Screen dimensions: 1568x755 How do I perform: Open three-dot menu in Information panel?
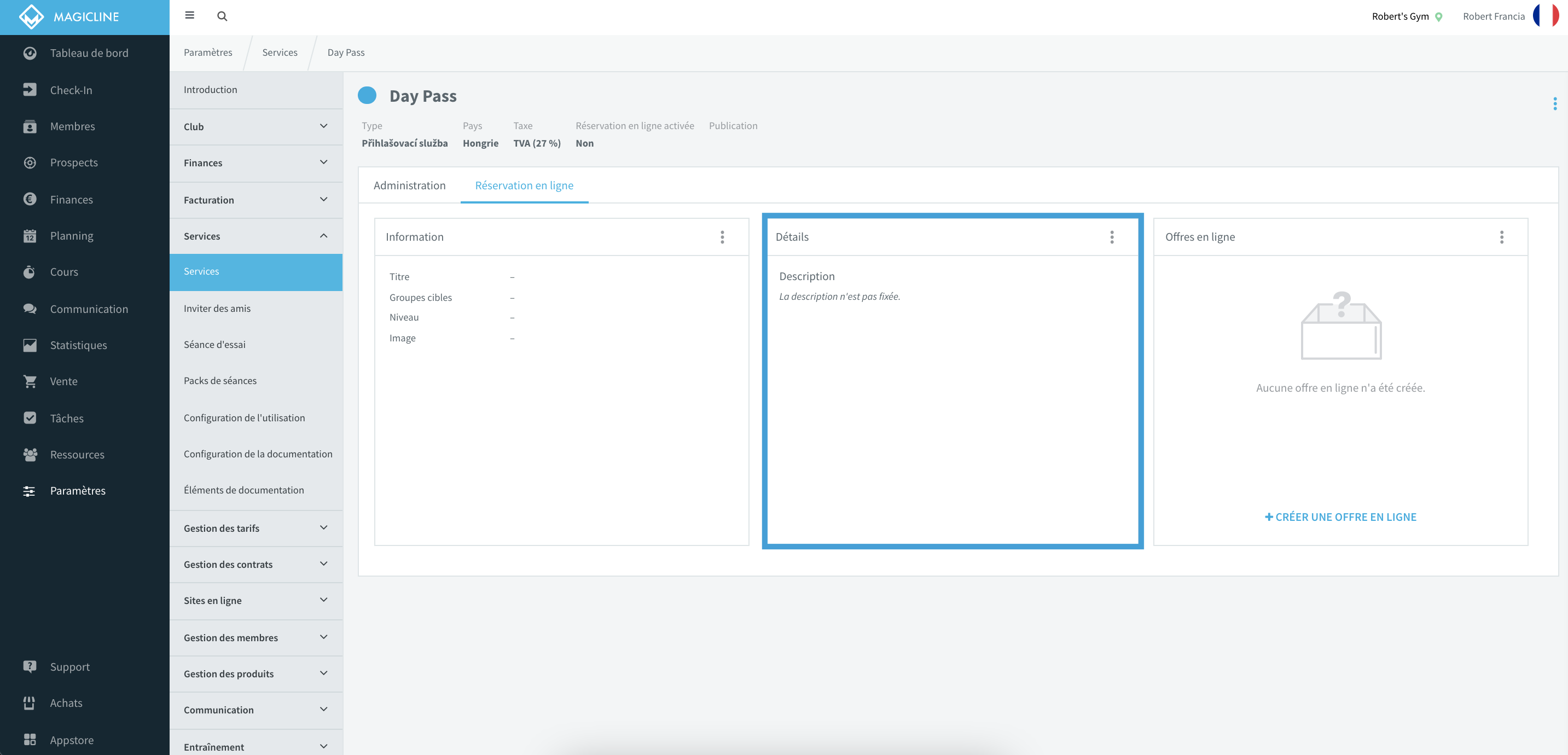point(723,237)
